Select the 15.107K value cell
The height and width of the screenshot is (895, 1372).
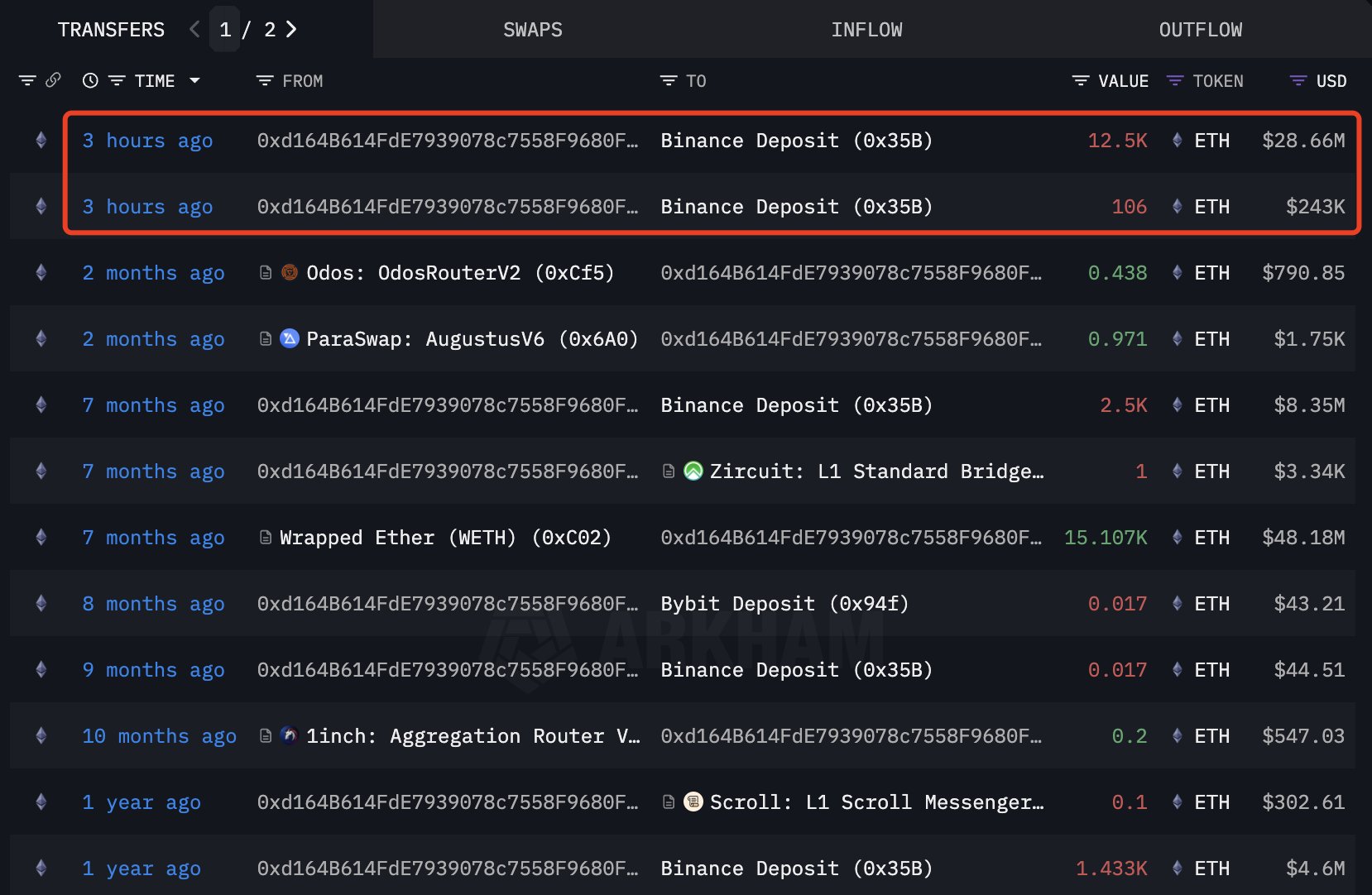[x=1106, y=538]
